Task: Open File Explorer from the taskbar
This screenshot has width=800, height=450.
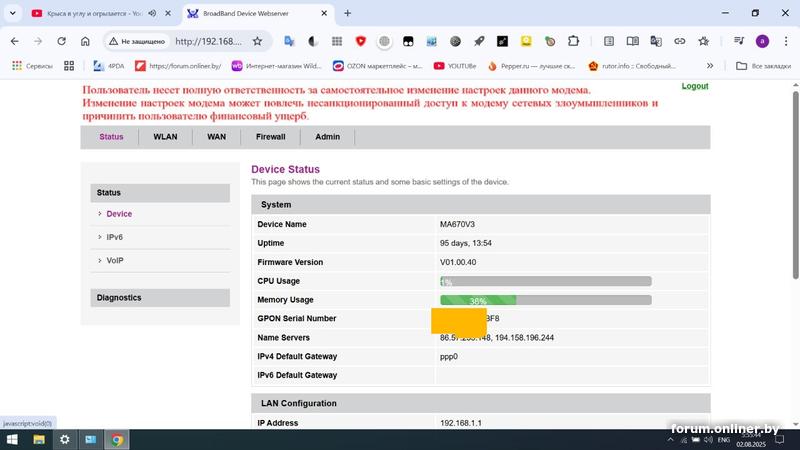Action: pyautogui.click(x=39, y=440)
